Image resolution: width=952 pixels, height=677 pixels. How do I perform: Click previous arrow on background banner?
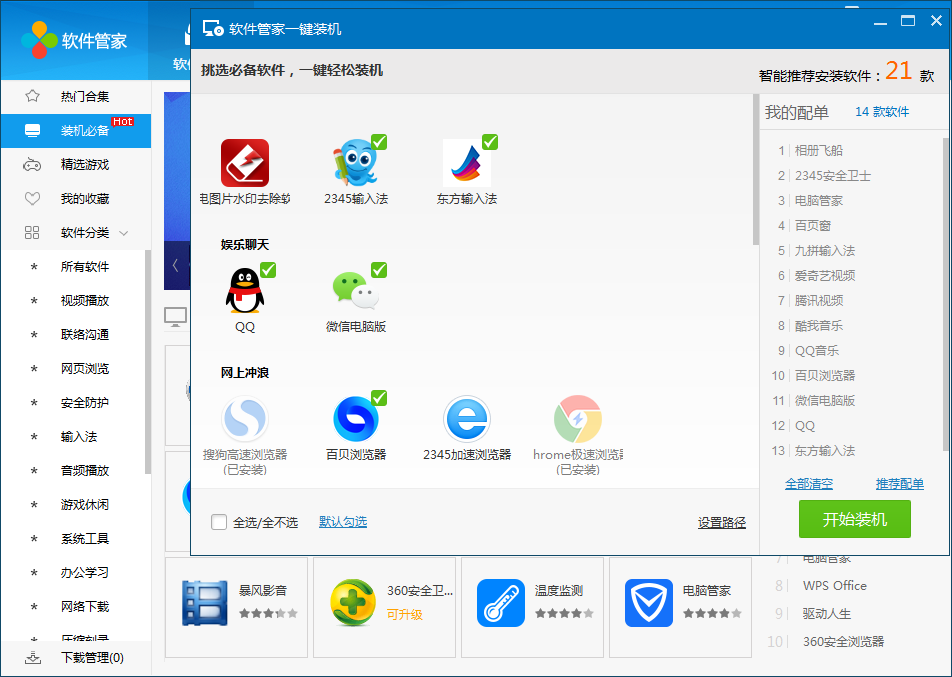pos(175,265)
